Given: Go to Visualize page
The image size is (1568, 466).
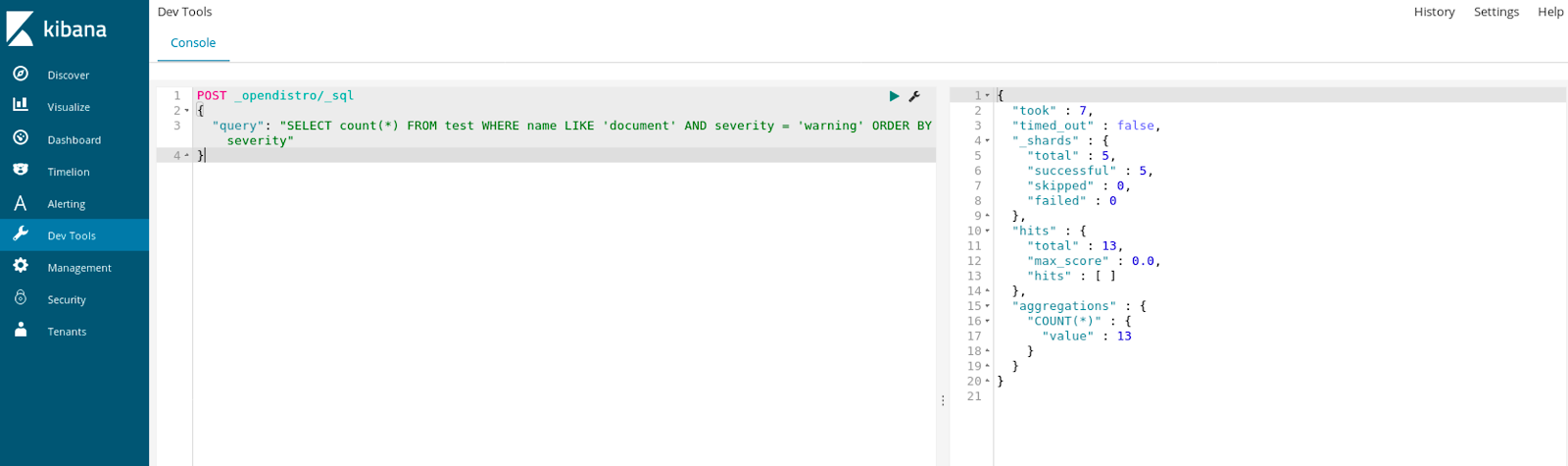Looking at the screenshot, I should 69,107.
